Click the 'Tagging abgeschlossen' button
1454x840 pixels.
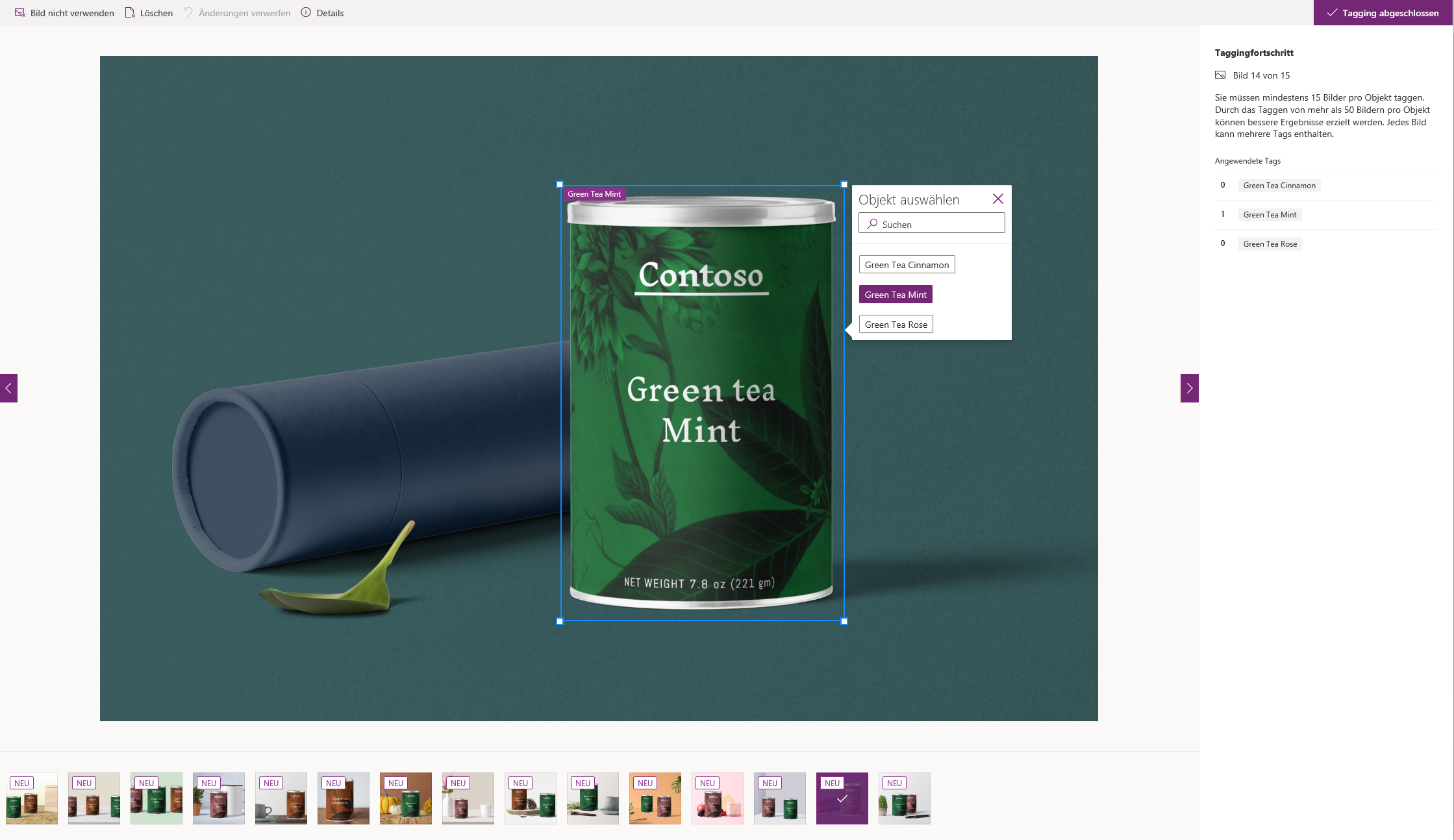click(1383, 13)
